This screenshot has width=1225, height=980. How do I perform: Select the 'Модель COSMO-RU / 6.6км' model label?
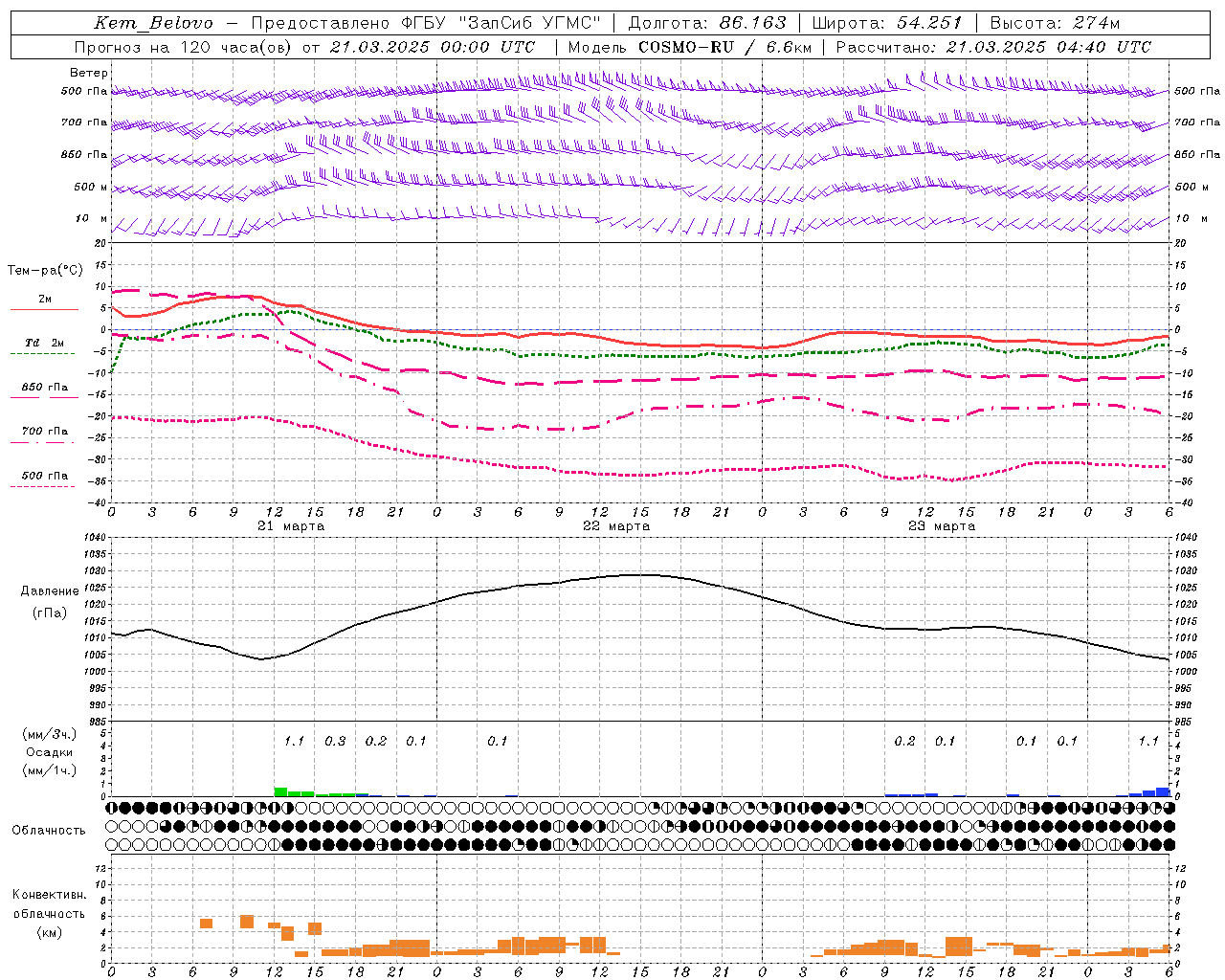click(x=689, y=47)
